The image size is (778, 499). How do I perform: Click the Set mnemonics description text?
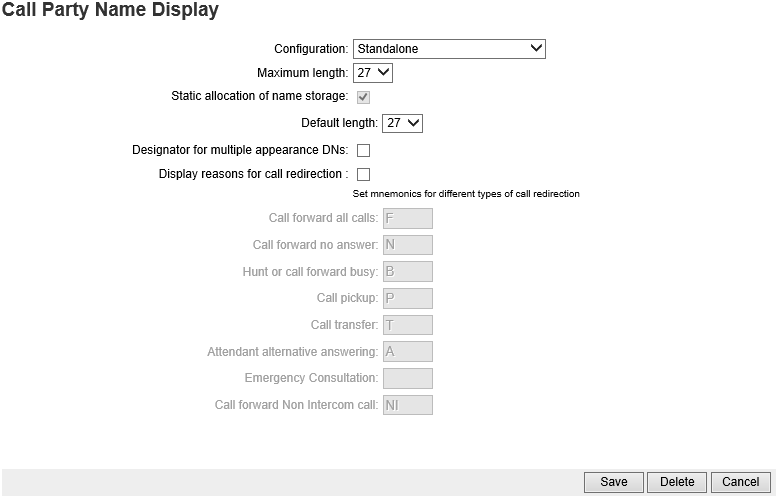click(x=466, y=194)
